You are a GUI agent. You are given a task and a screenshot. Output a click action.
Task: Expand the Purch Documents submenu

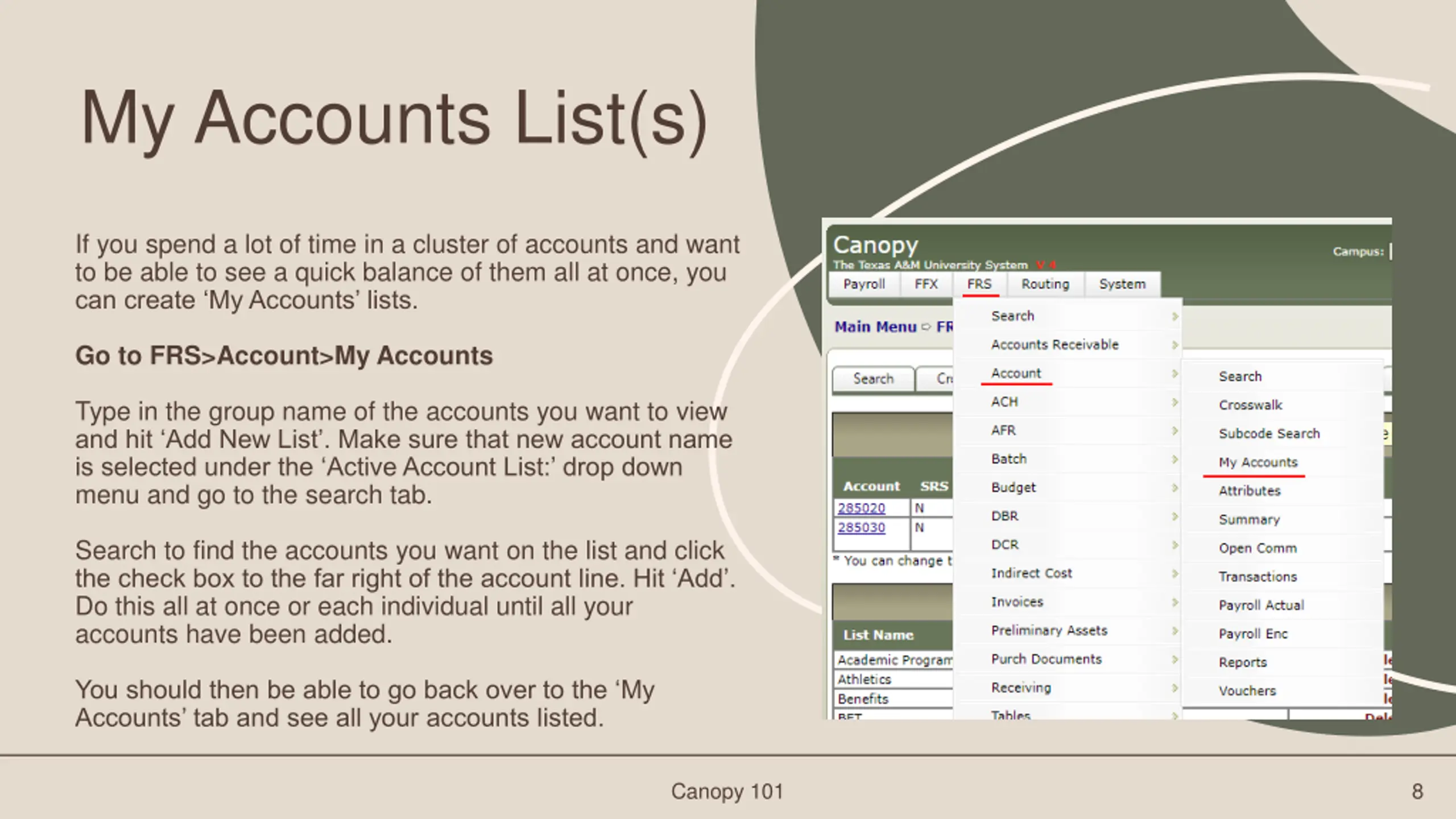[1068, 659]
